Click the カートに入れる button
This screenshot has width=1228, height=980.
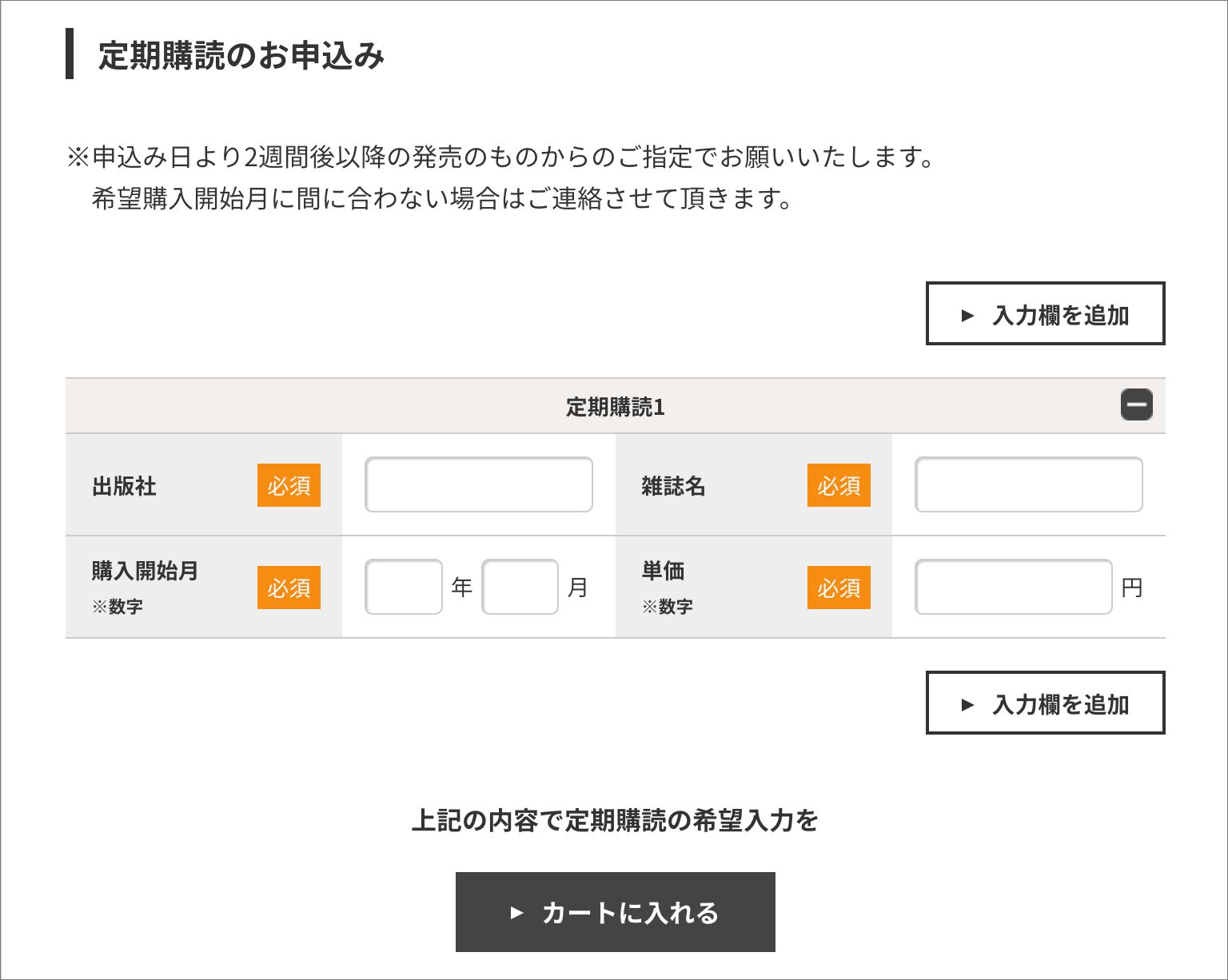click(x=615, y=912)
